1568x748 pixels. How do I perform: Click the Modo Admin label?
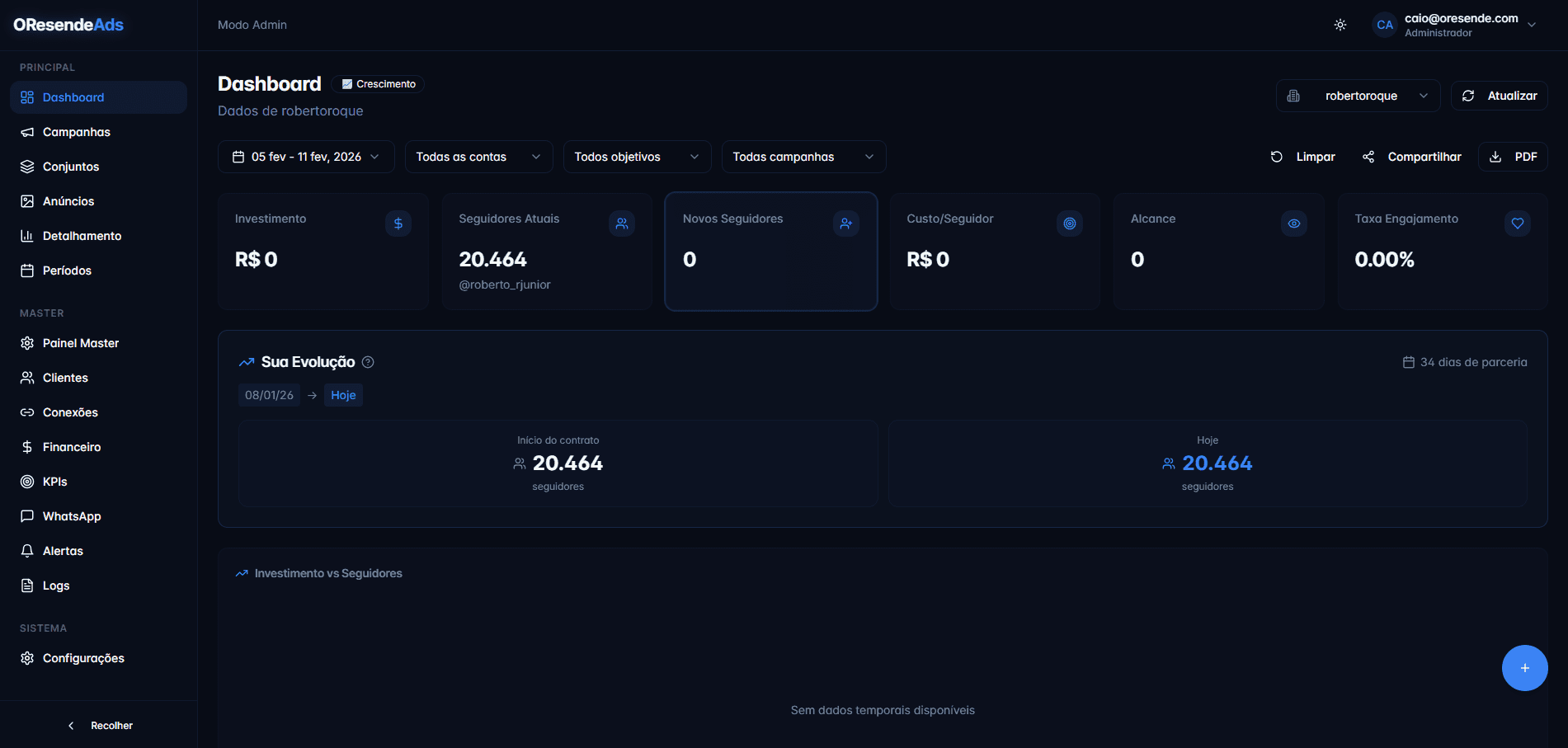[252, 25]
